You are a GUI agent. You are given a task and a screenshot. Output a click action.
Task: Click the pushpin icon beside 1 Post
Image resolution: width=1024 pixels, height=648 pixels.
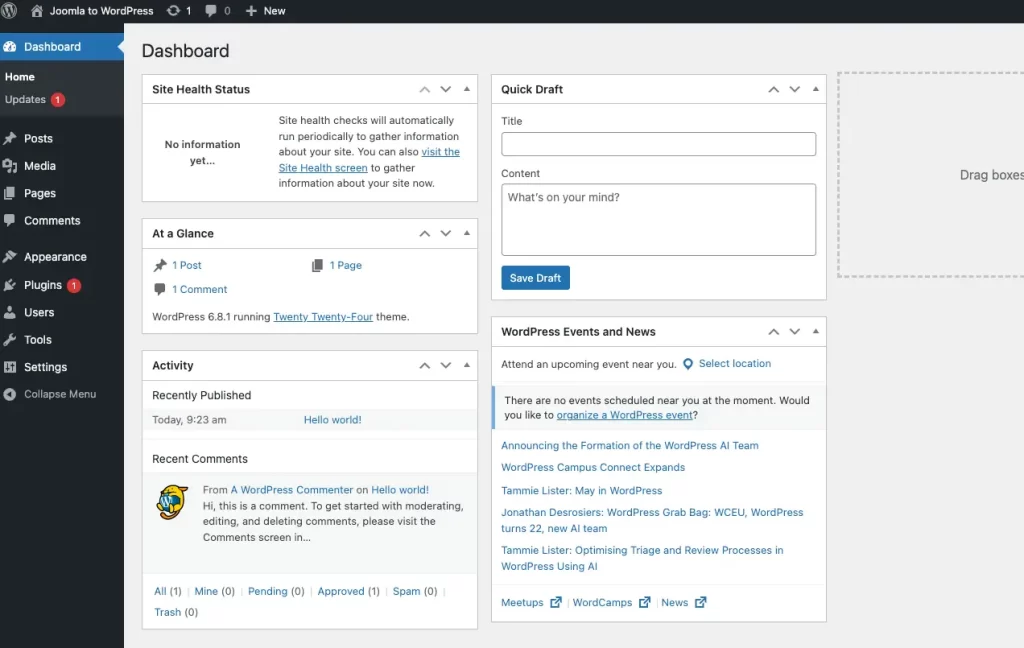point(160,265)
